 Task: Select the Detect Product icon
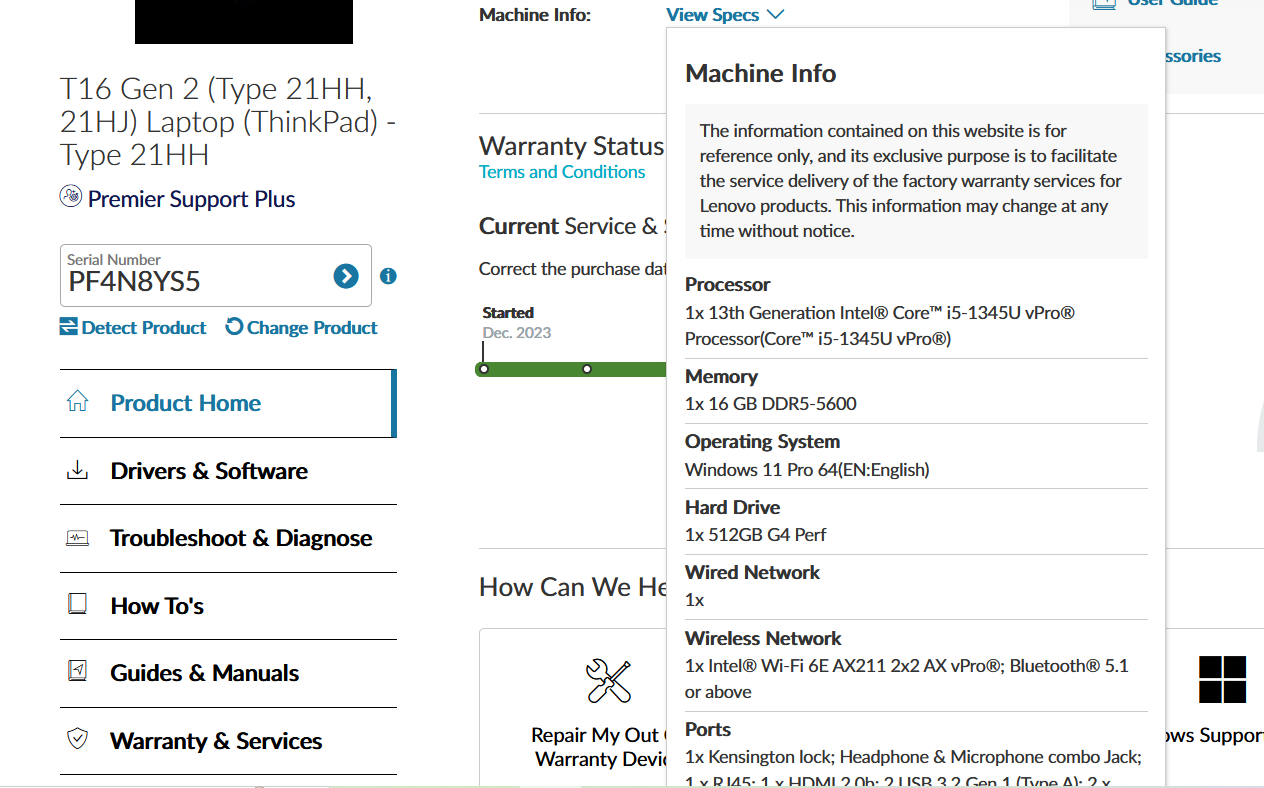tap(68, 327)
